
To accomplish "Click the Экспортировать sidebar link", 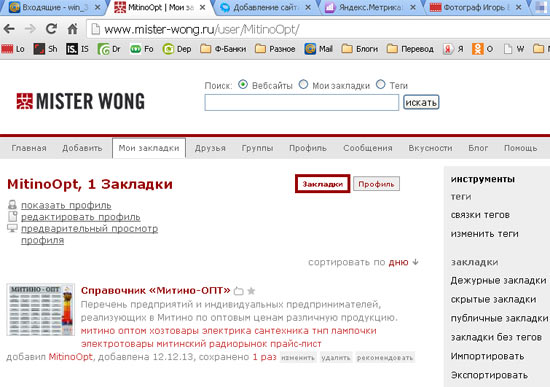I will 489,375.
